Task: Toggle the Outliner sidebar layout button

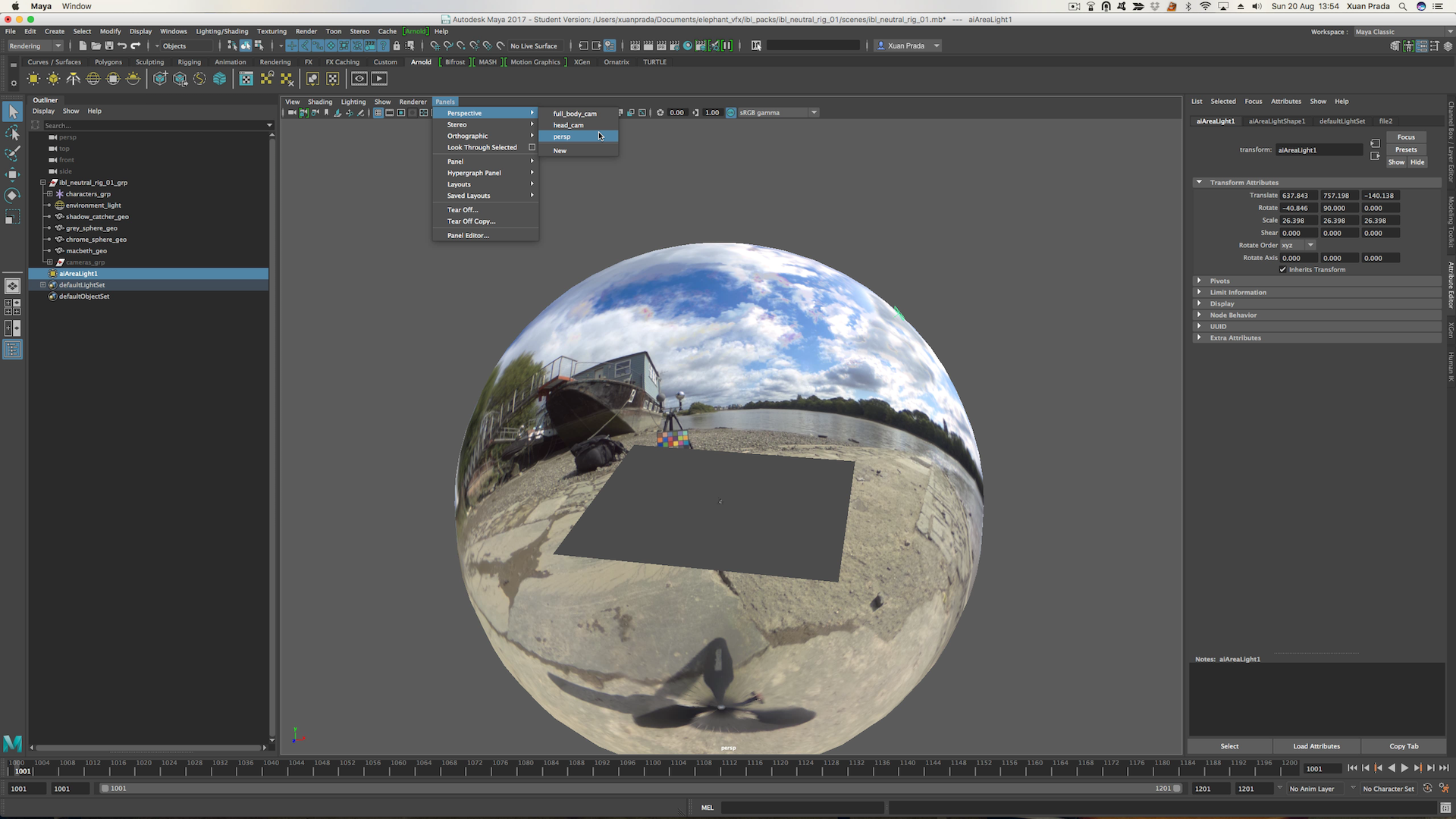Action: [x=13, y=349]
